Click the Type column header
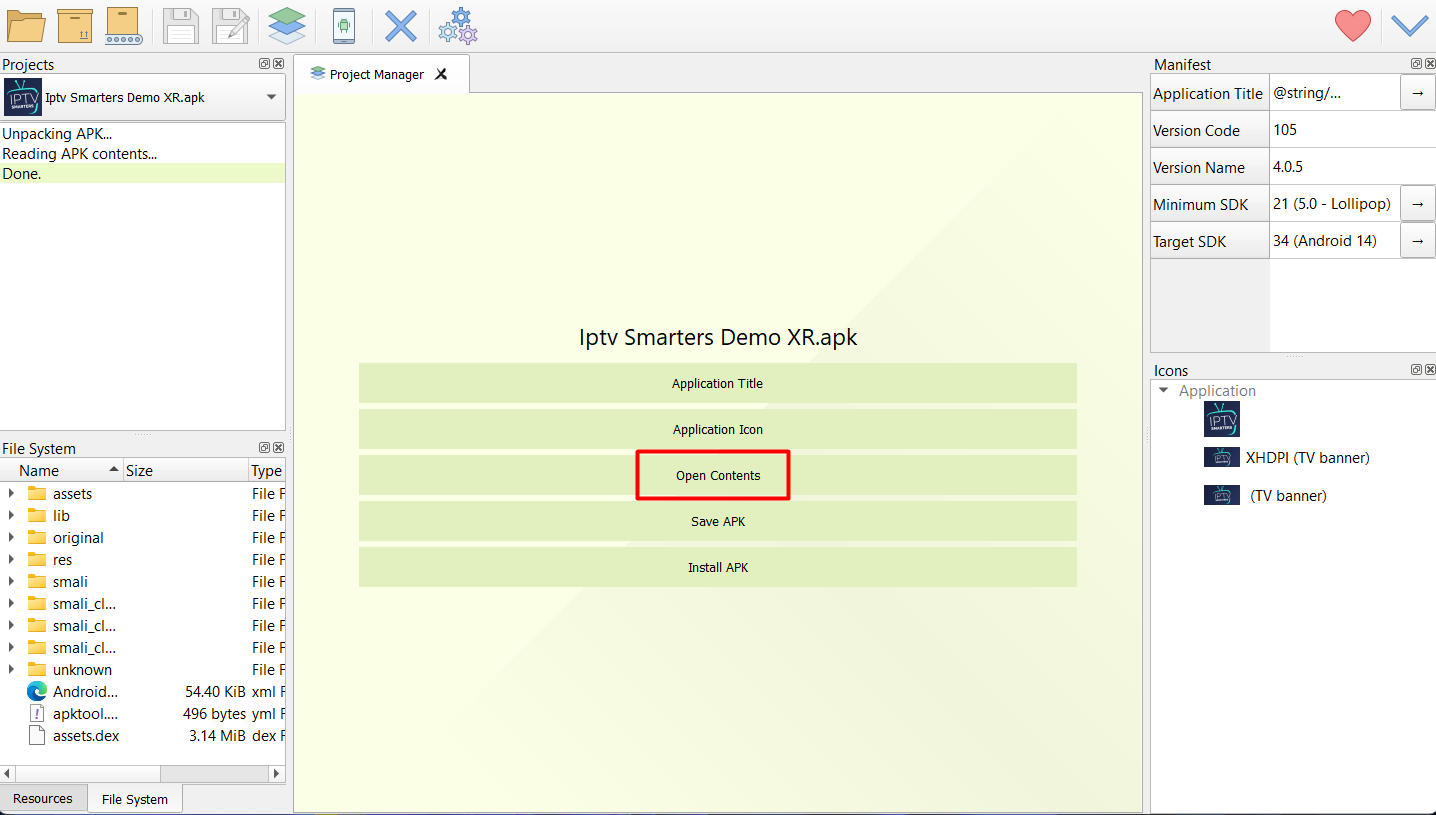 pyautogui.click(x=266, y=470)
